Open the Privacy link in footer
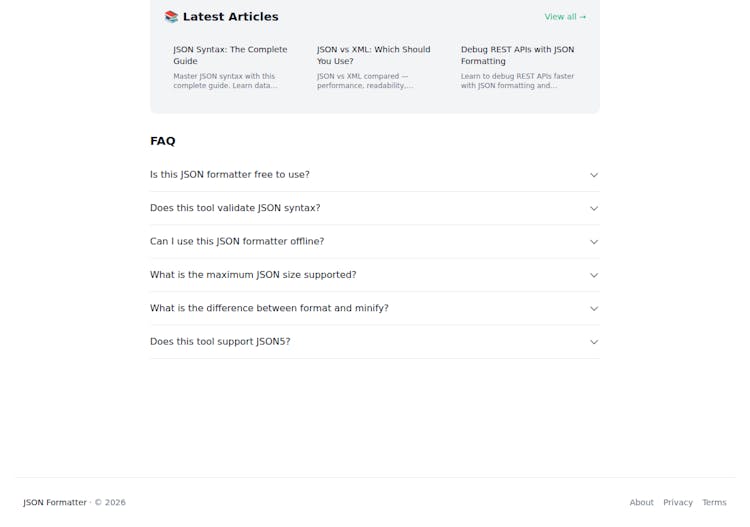 pos(678,503)
